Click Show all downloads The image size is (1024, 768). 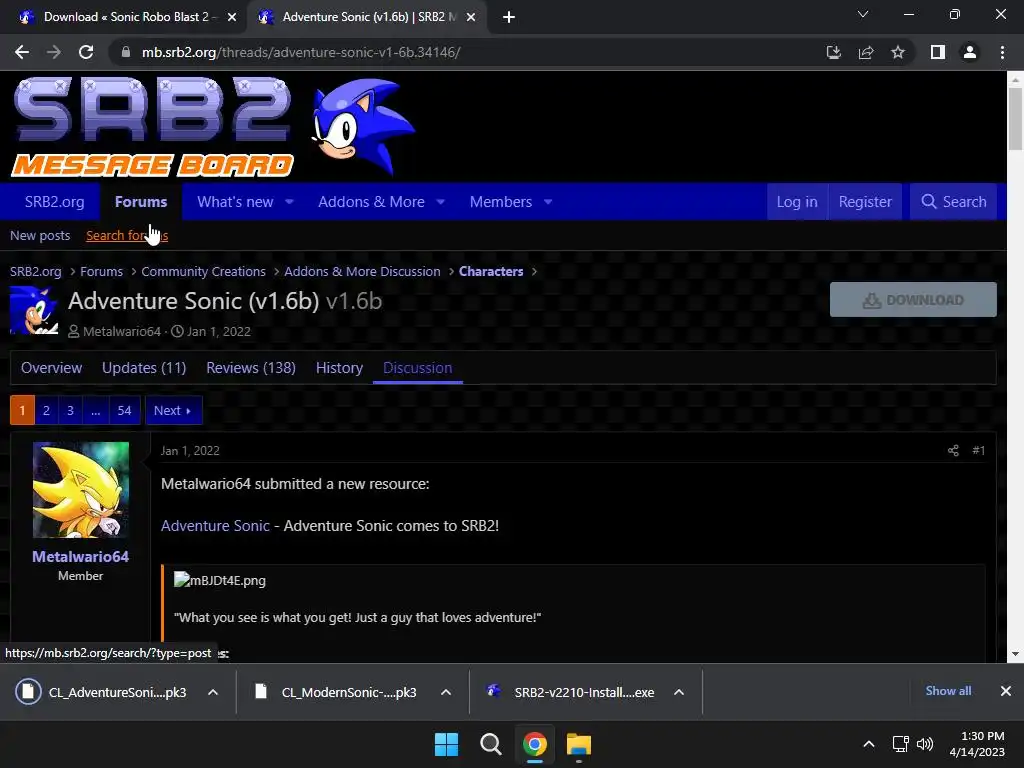[x=948, y=691]
